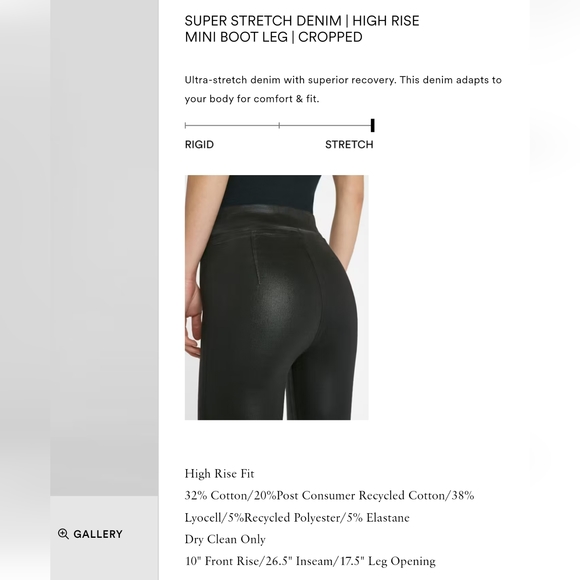Click the magnifier zoom icon beside GALLERY
This screenshot has height=580, width=580.
coord(63,534)
